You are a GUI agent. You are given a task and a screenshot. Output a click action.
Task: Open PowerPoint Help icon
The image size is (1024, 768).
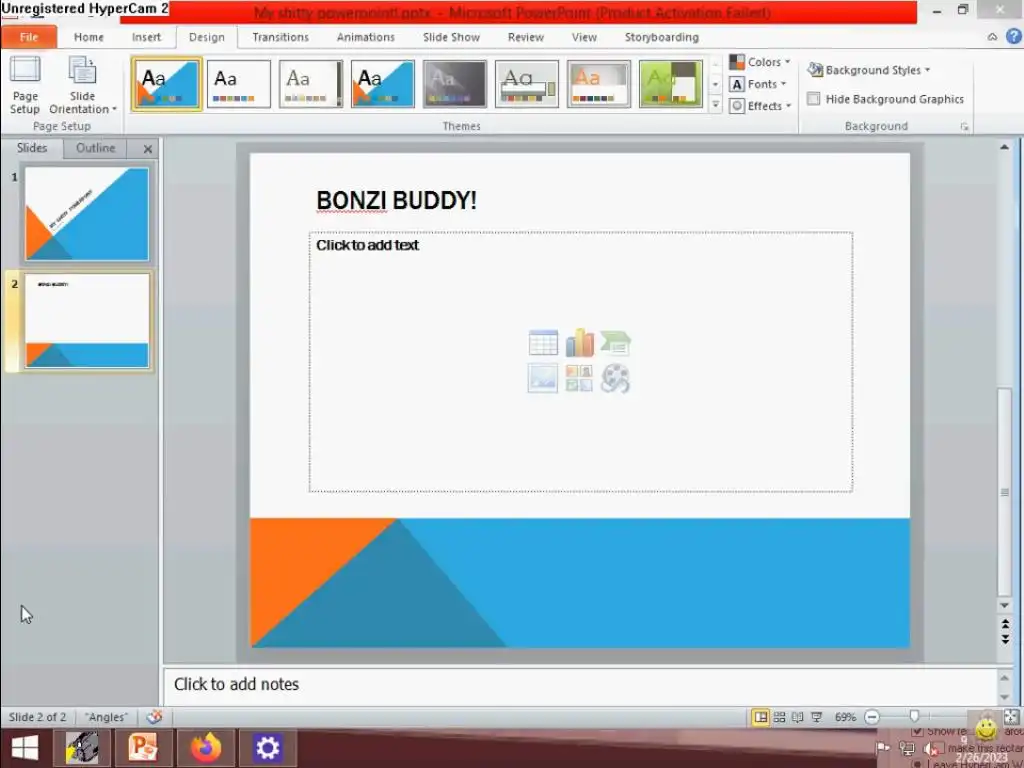(1013, 37)
